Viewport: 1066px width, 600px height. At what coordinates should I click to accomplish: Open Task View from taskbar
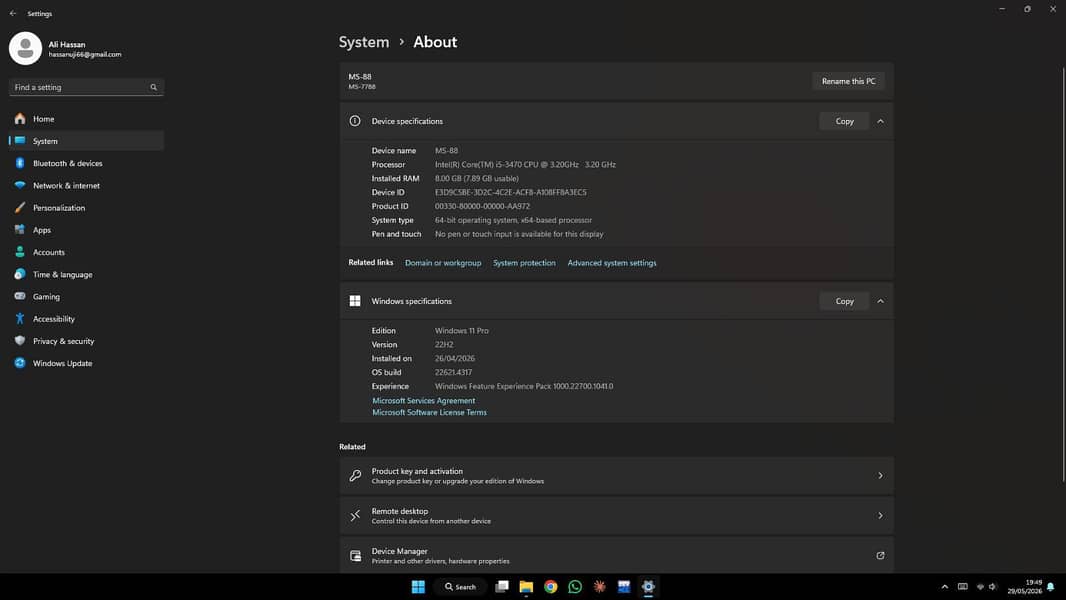tap(502, 586)
